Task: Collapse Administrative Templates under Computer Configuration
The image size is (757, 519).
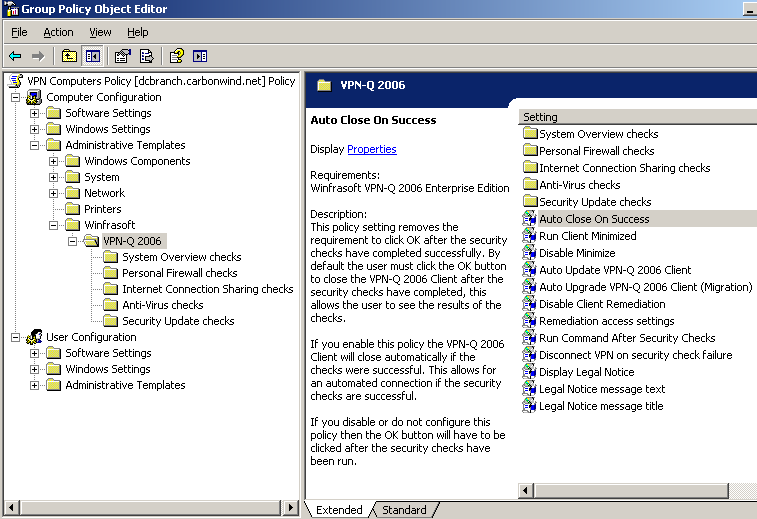Action: [x=34, y=145]
